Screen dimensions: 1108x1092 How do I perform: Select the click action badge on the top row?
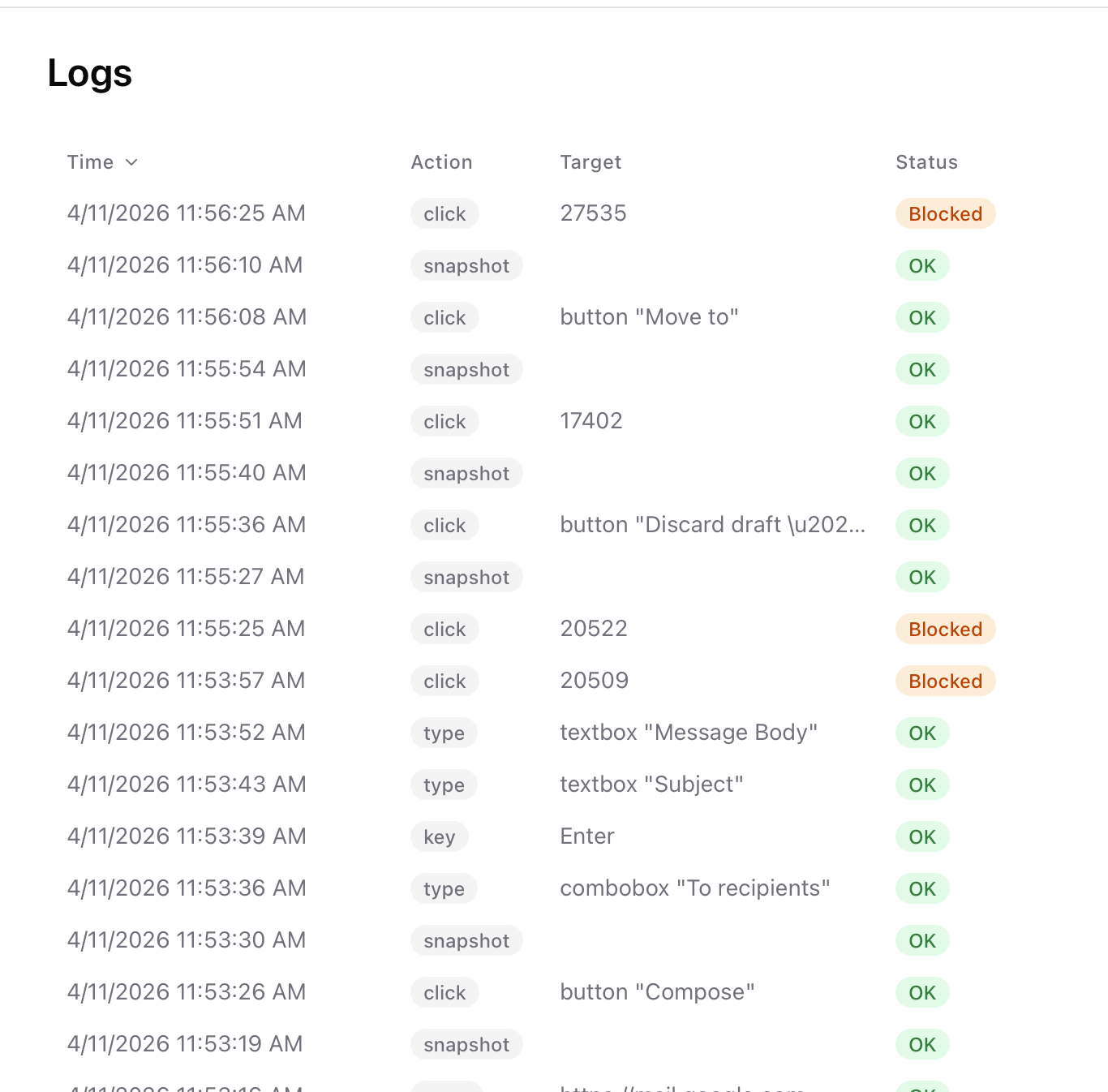click(x=444, y=213)
